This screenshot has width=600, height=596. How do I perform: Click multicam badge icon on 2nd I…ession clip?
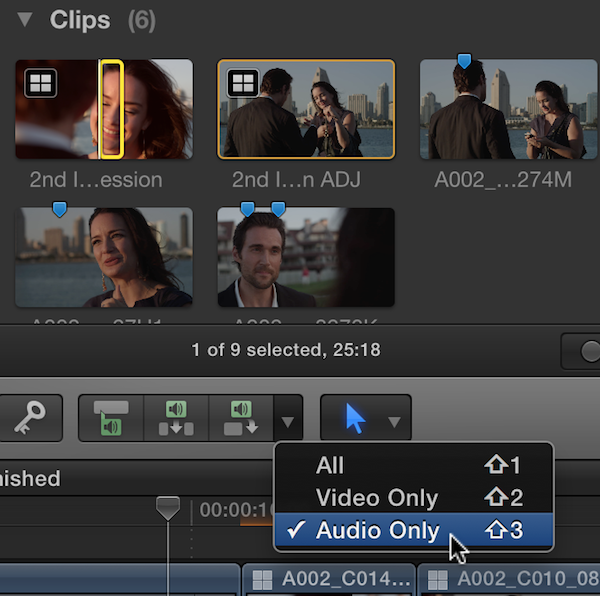click(41, 83)
